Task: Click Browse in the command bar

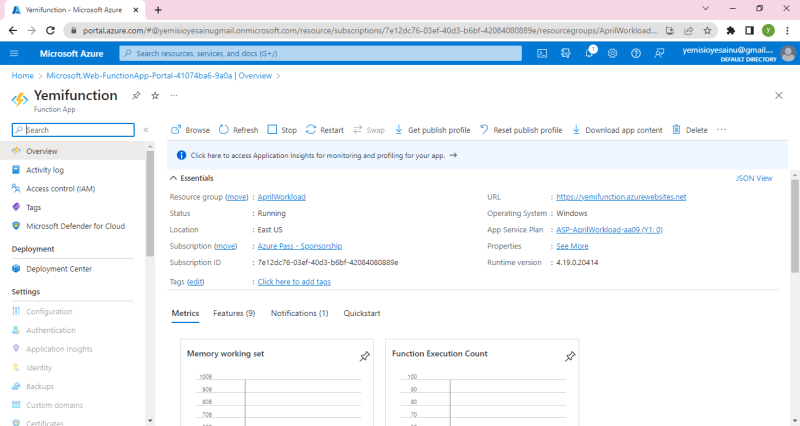Action: [190, 130]
